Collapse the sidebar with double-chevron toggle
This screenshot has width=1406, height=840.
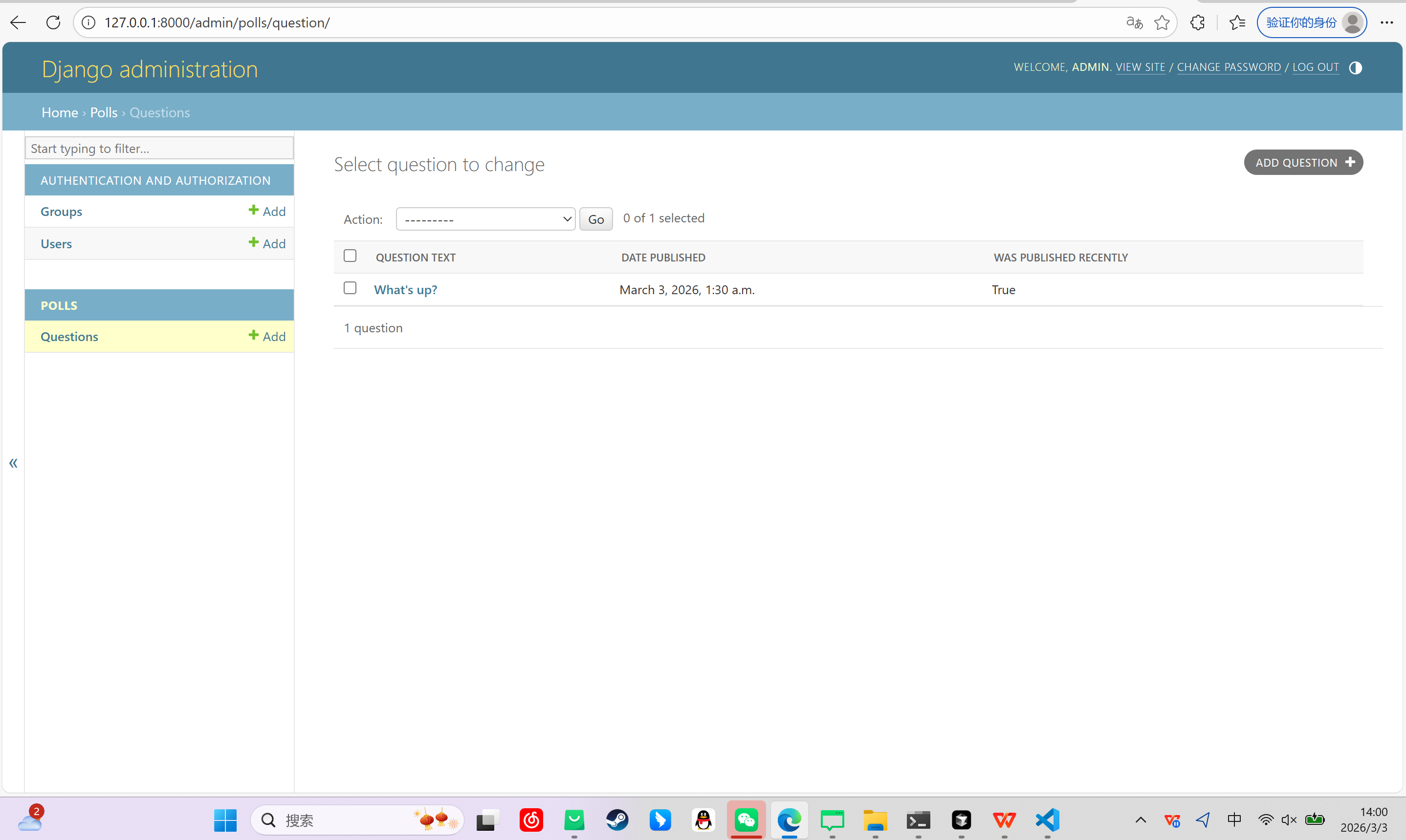pyautogui.click(x=13, y=463)
